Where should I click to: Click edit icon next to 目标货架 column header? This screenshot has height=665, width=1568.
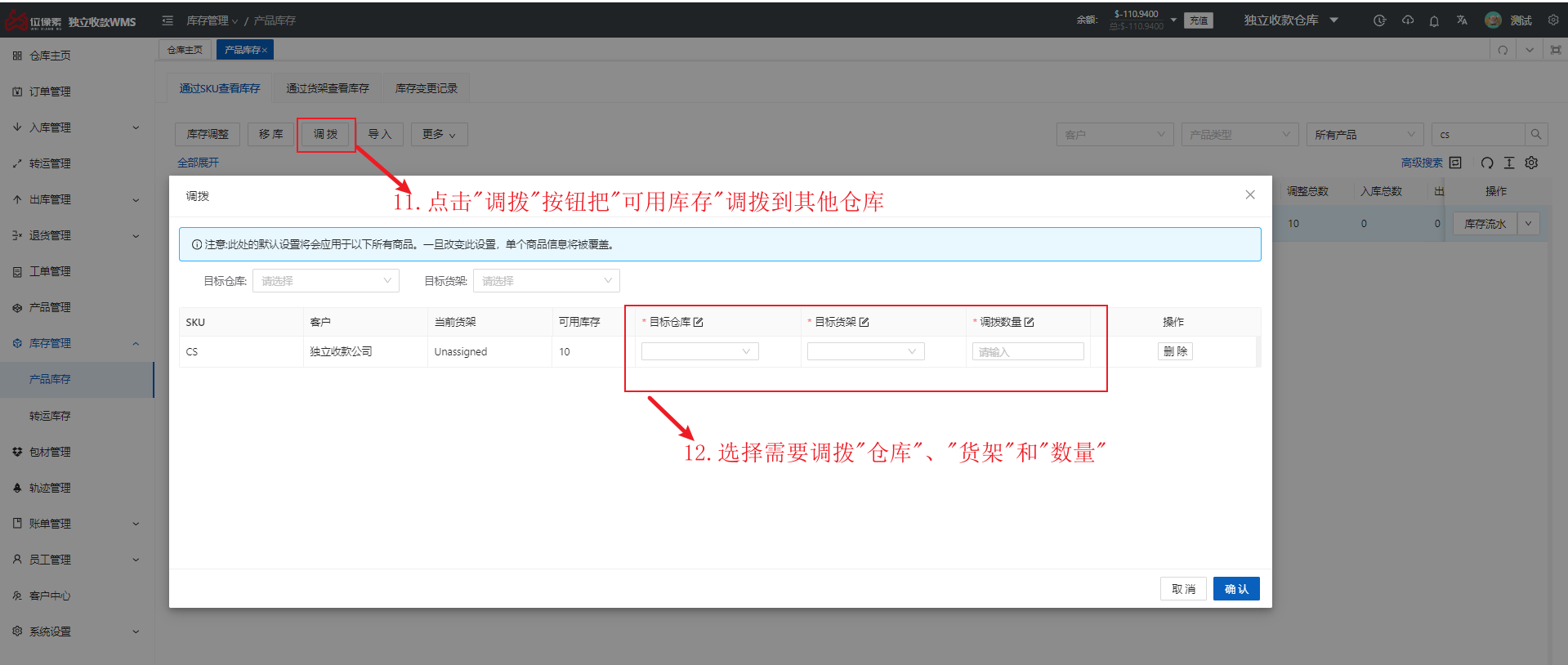coord(864,322)
